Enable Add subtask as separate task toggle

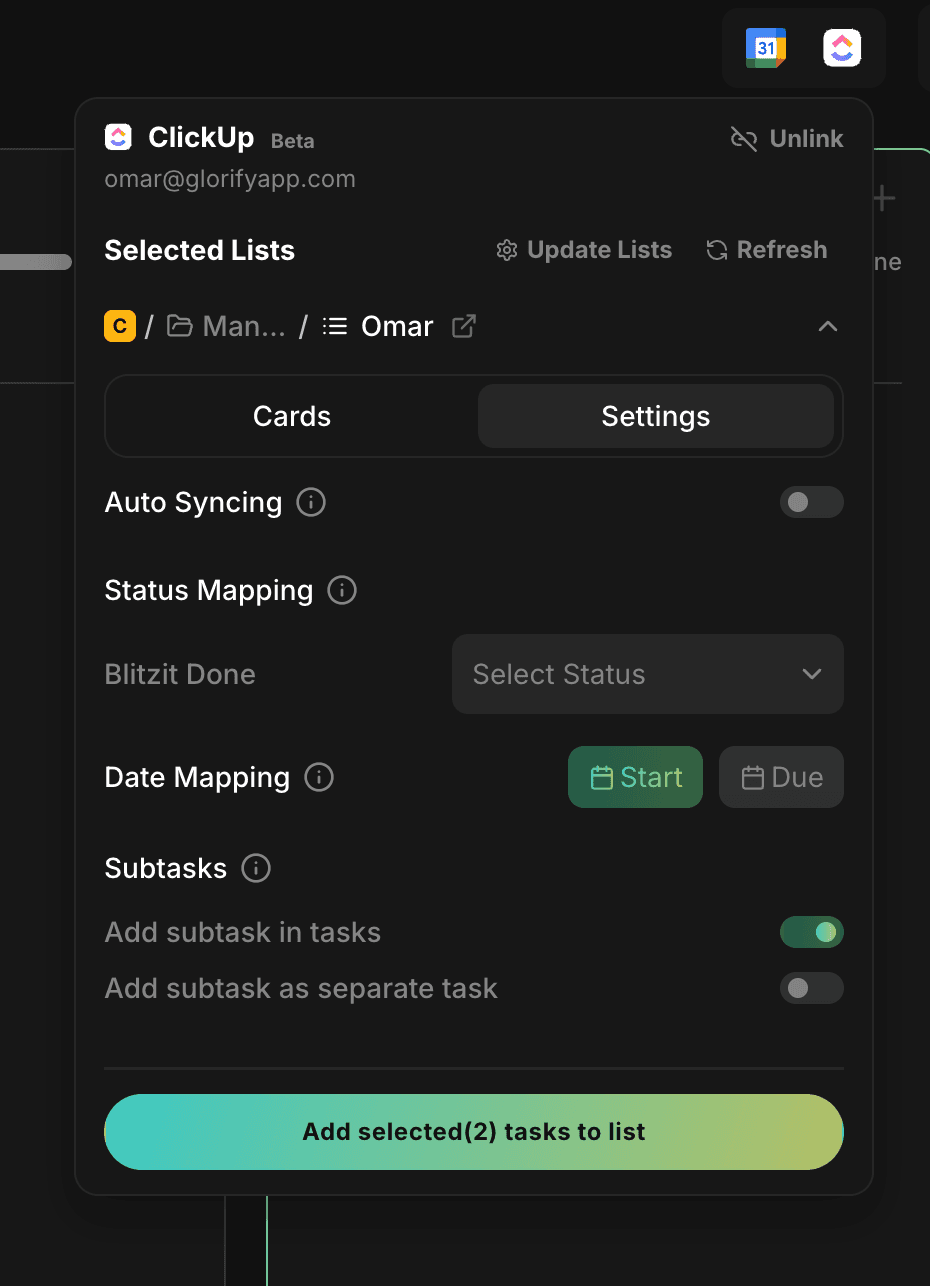point(811,988)
